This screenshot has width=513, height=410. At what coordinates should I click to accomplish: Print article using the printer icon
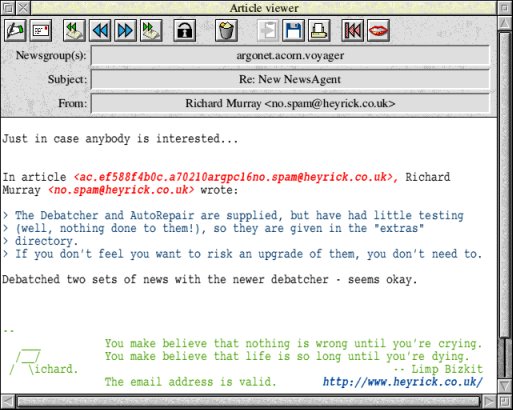point(319,30)
